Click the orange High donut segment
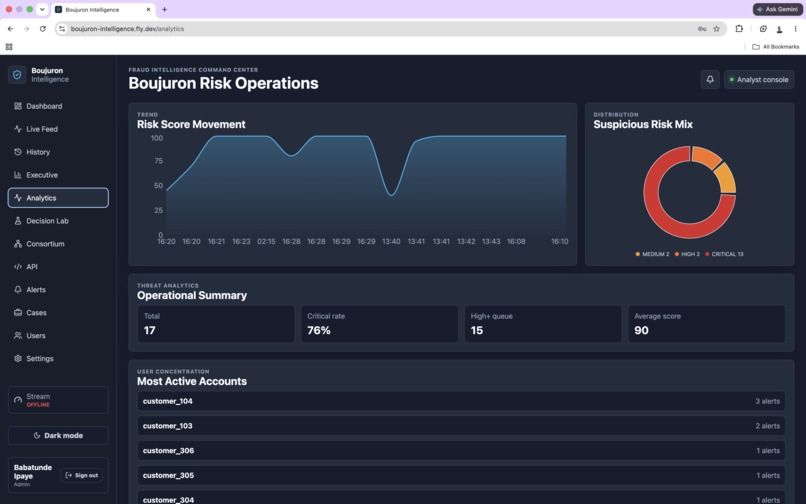The width and height of the screenshot is (806, 504). [706, 156]
